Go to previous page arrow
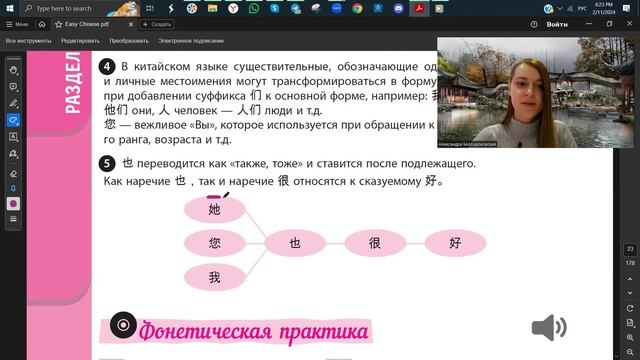 point(630,279)
